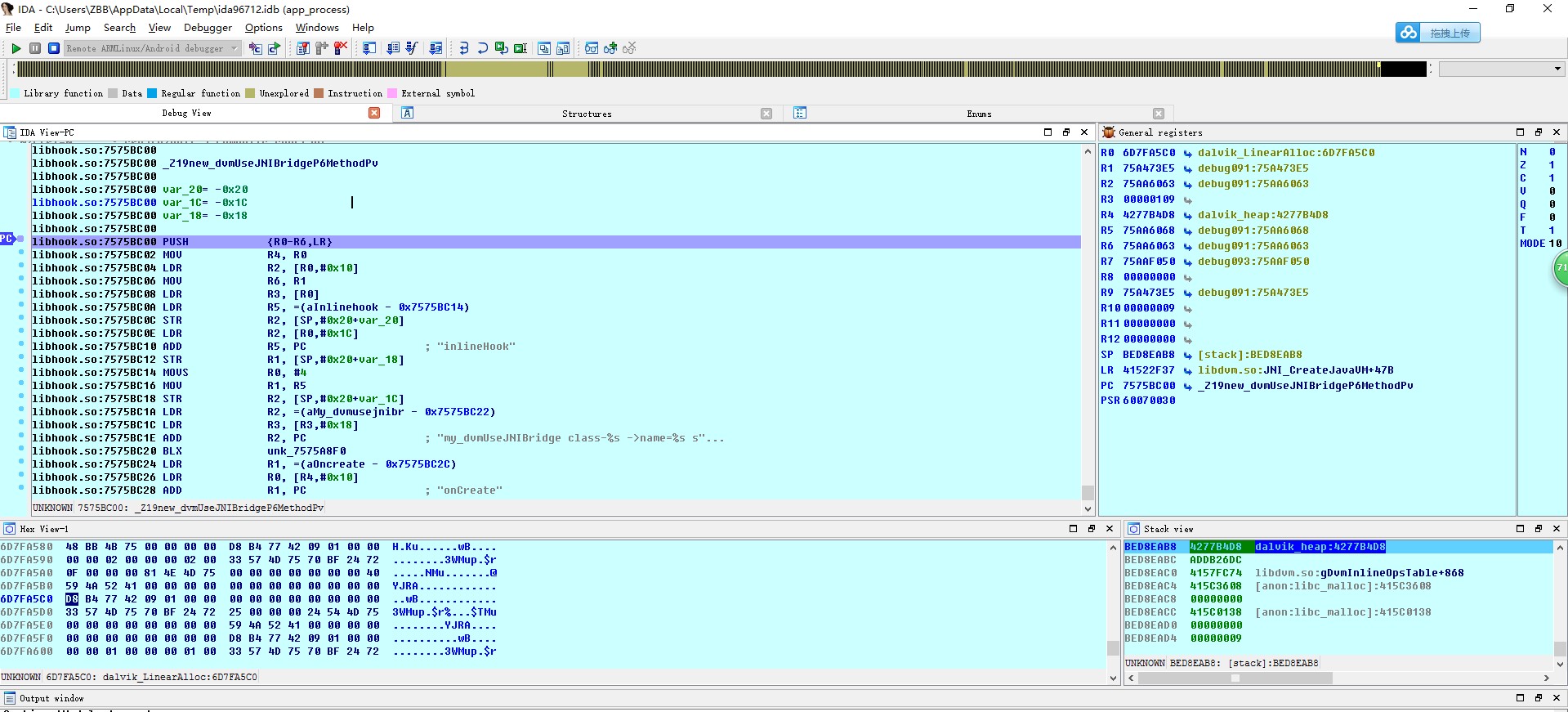Click the blue cloud upload button
Screen dimensions: 1568x712
[1437, 33]
